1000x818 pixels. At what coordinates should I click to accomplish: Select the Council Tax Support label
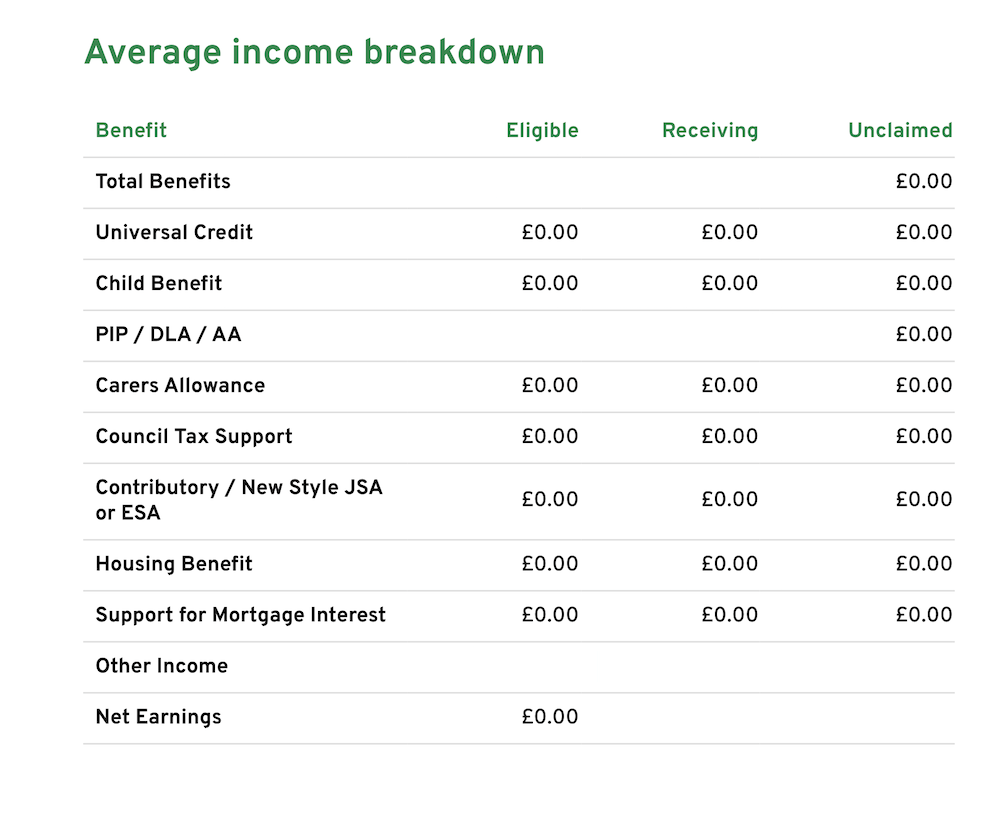(194, 437)
